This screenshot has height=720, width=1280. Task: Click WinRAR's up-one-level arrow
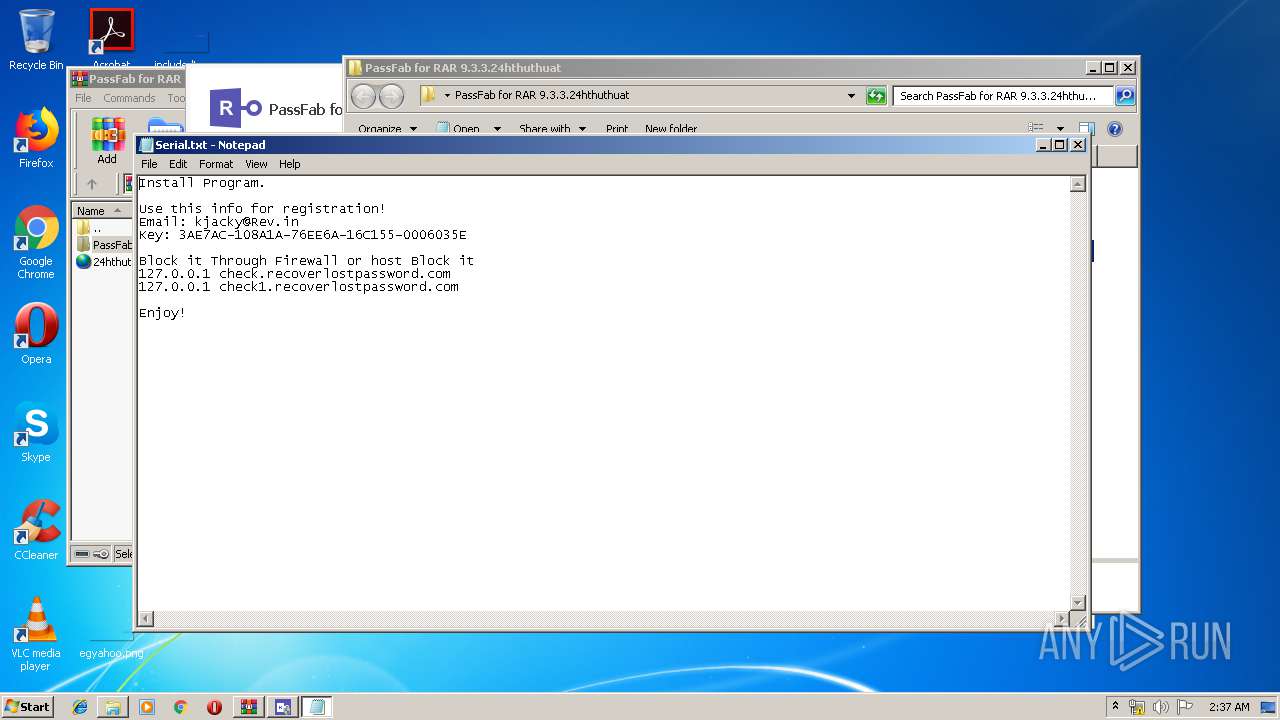pos(92,184)
